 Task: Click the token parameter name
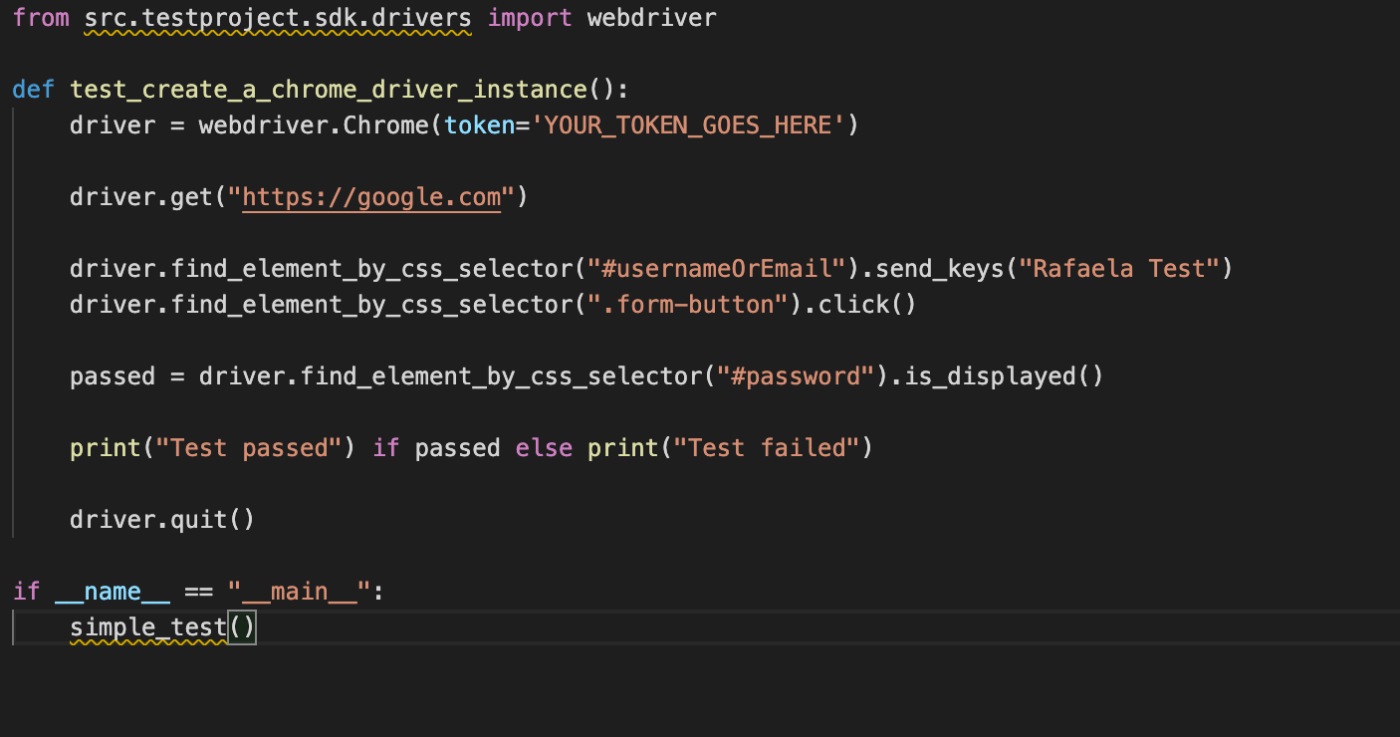click(480, 125)
